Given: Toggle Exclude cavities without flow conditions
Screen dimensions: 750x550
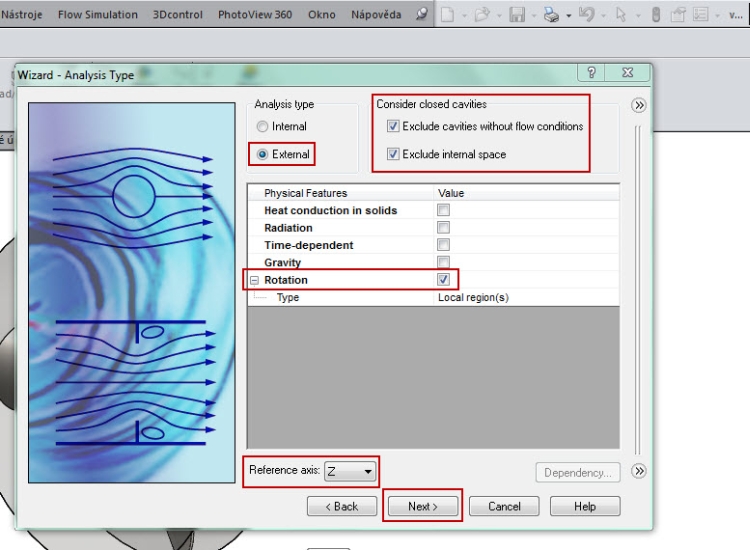Looking at the screenshot, I should [x=393, y=126].
